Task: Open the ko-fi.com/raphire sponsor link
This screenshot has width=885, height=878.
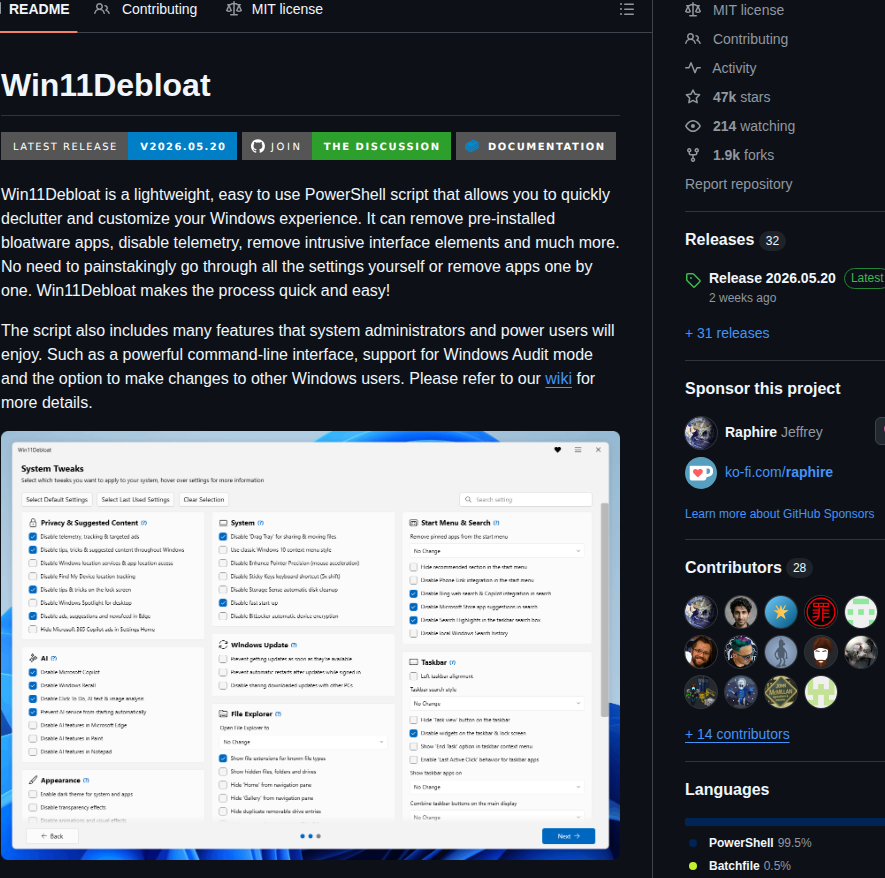Action: click(778, 472)
